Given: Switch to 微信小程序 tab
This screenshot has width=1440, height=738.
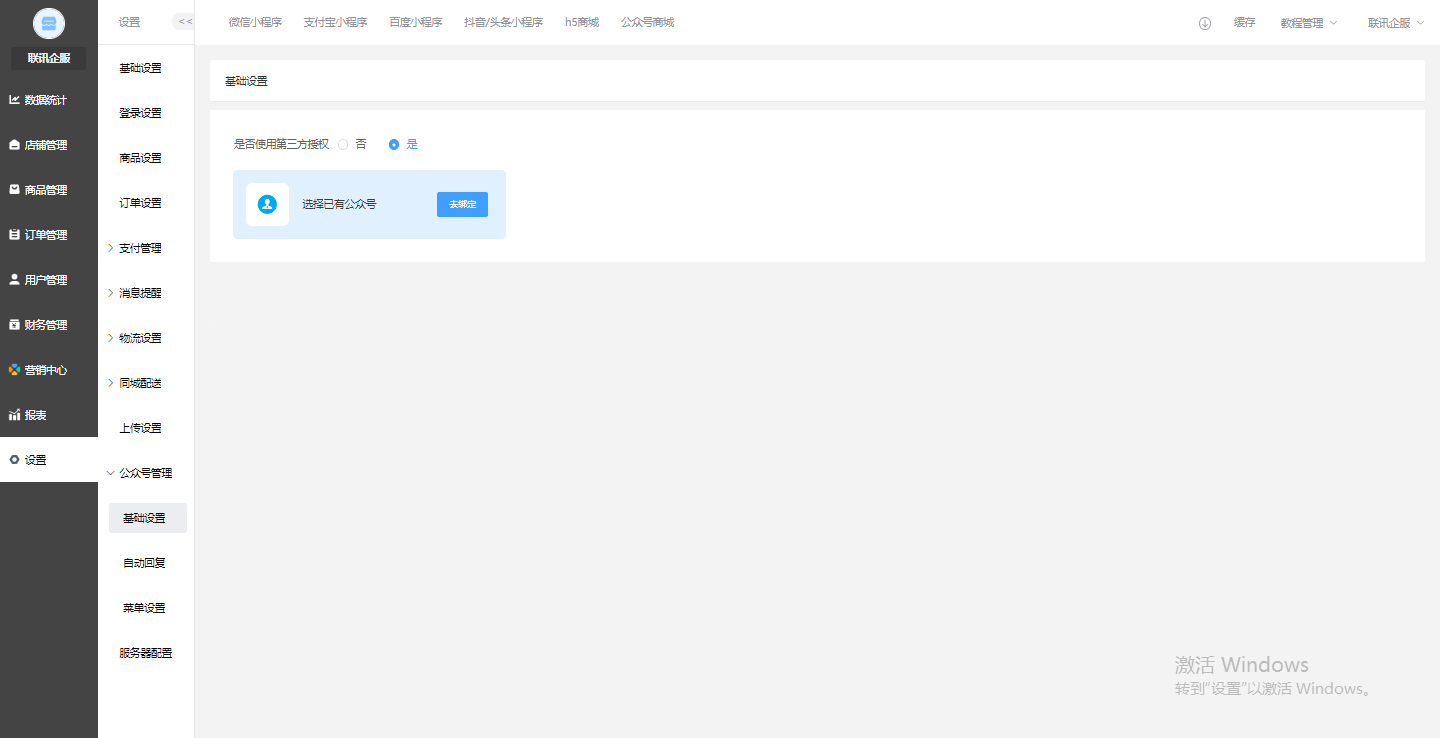Looking at the screenshot, I should pos(255,22).
